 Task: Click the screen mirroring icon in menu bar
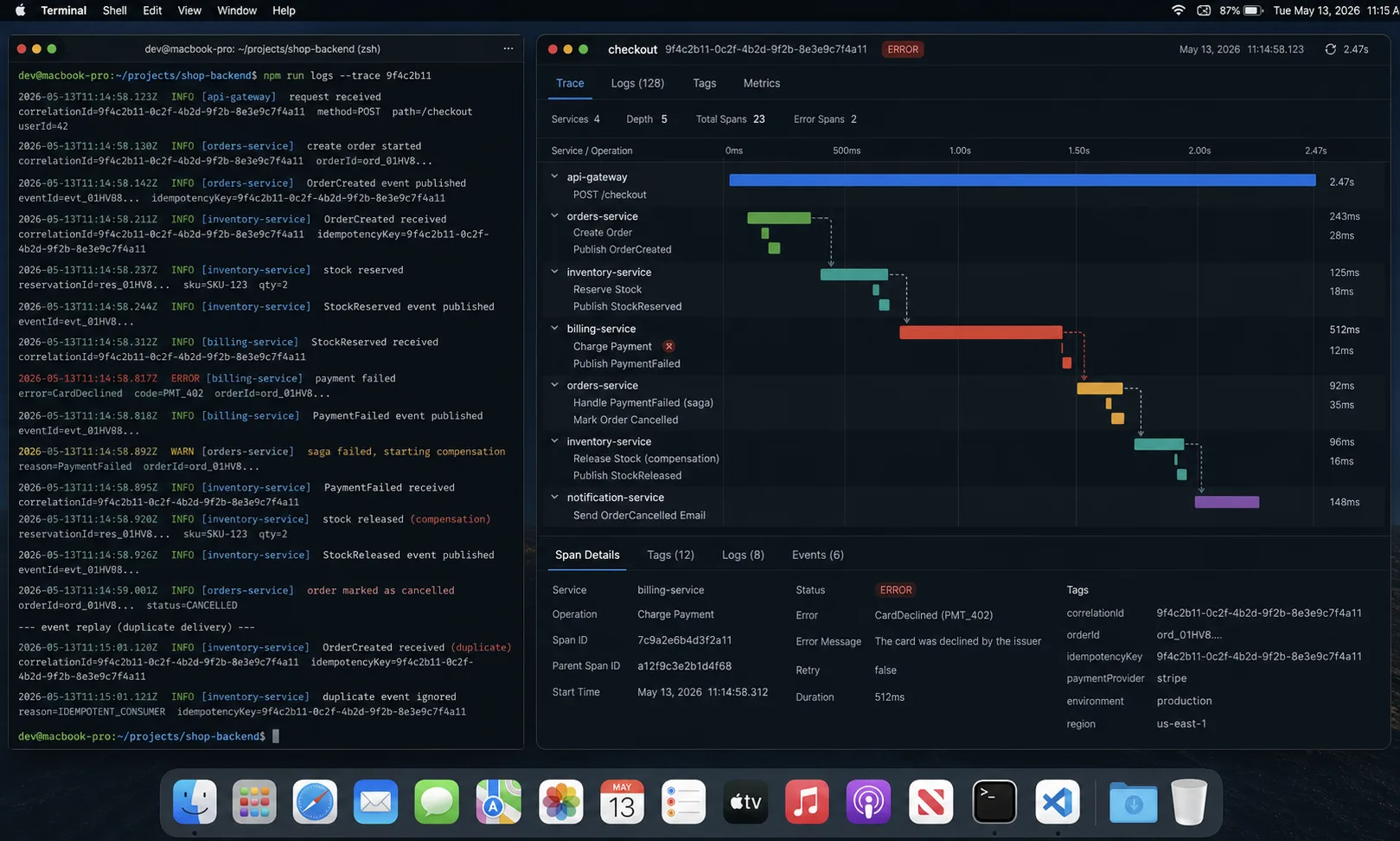1204,10
